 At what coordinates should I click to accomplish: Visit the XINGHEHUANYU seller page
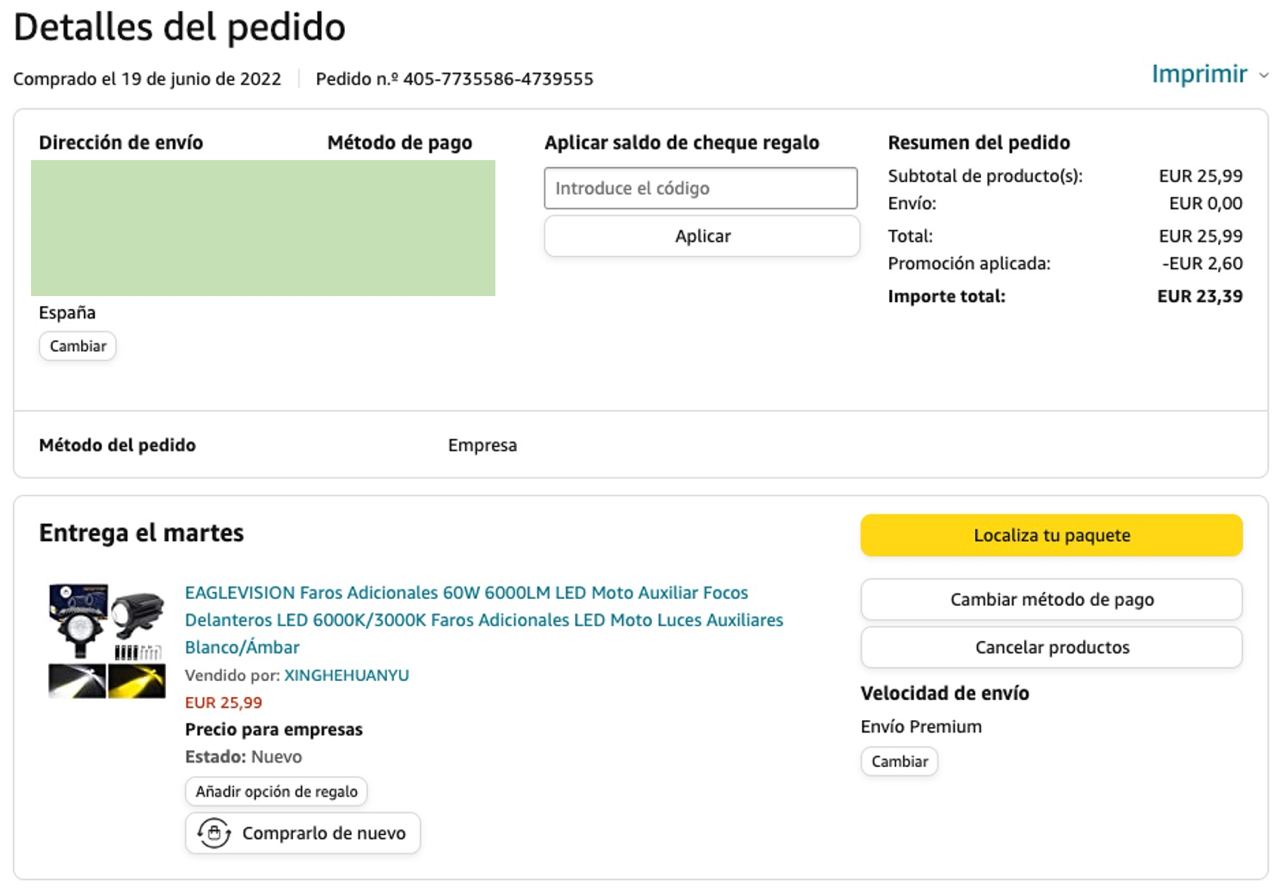click(346, 675)
